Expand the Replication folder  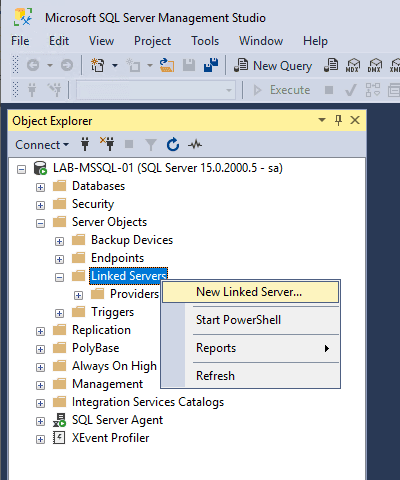(40, 331)
